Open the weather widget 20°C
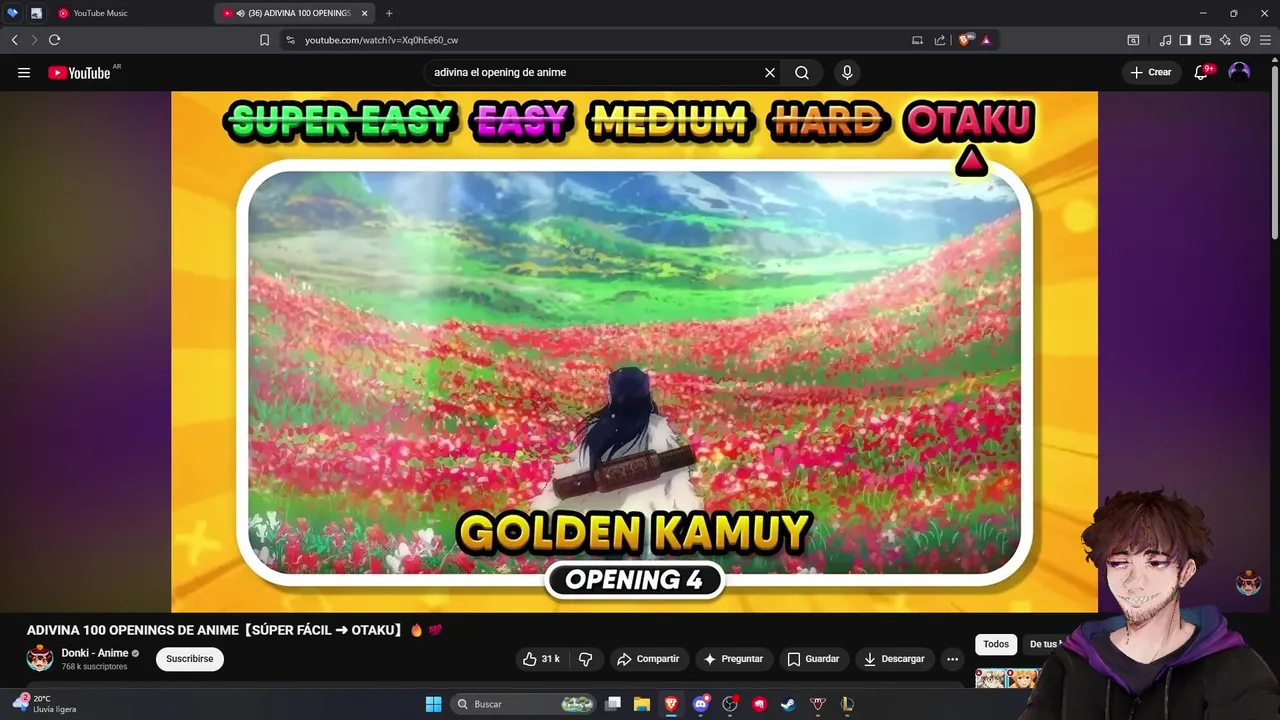1280x720 pixels. [x=45, y=703]
